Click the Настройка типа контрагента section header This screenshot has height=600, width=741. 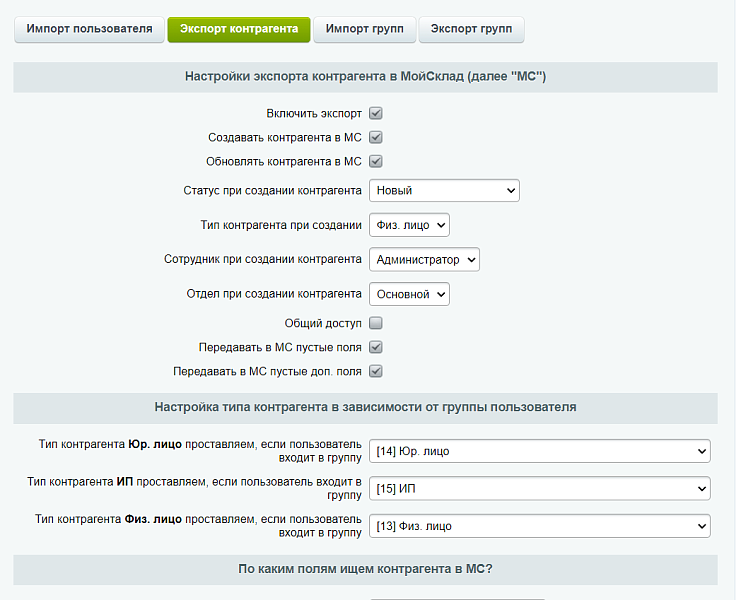click(365, 408)
